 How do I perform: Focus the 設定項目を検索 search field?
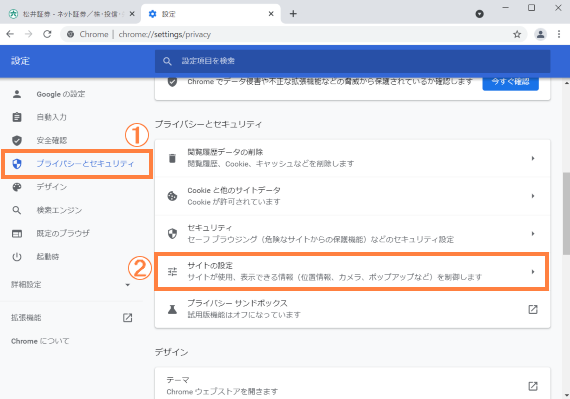352,61
